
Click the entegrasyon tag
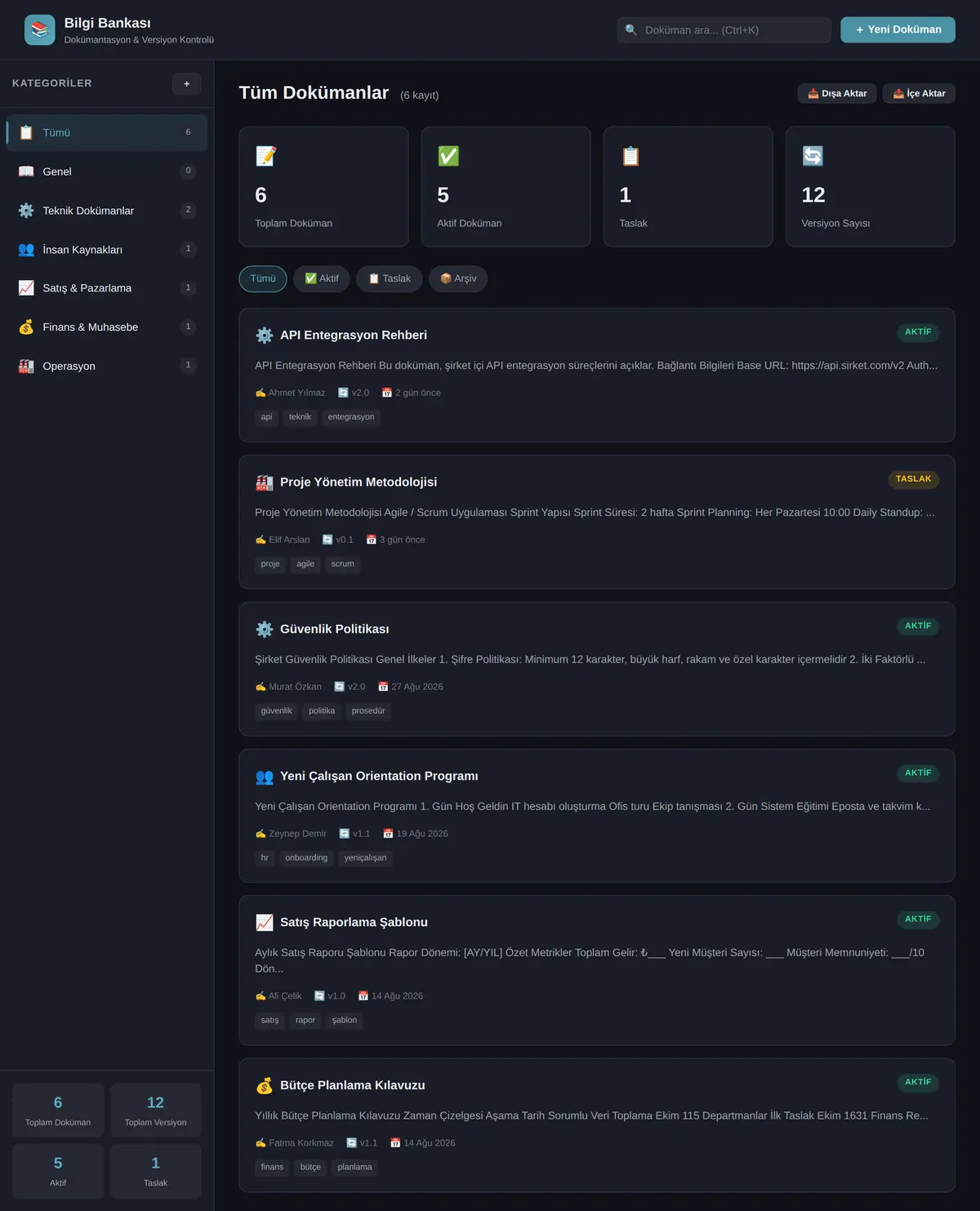(351, 417)
